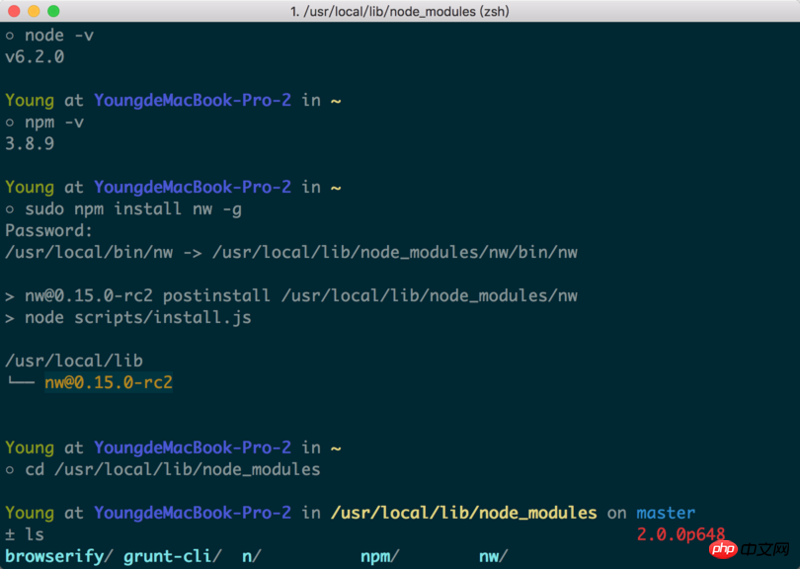
Task: Click 'cd /usr/local/lib/node_modules' command
Action: 163,469
